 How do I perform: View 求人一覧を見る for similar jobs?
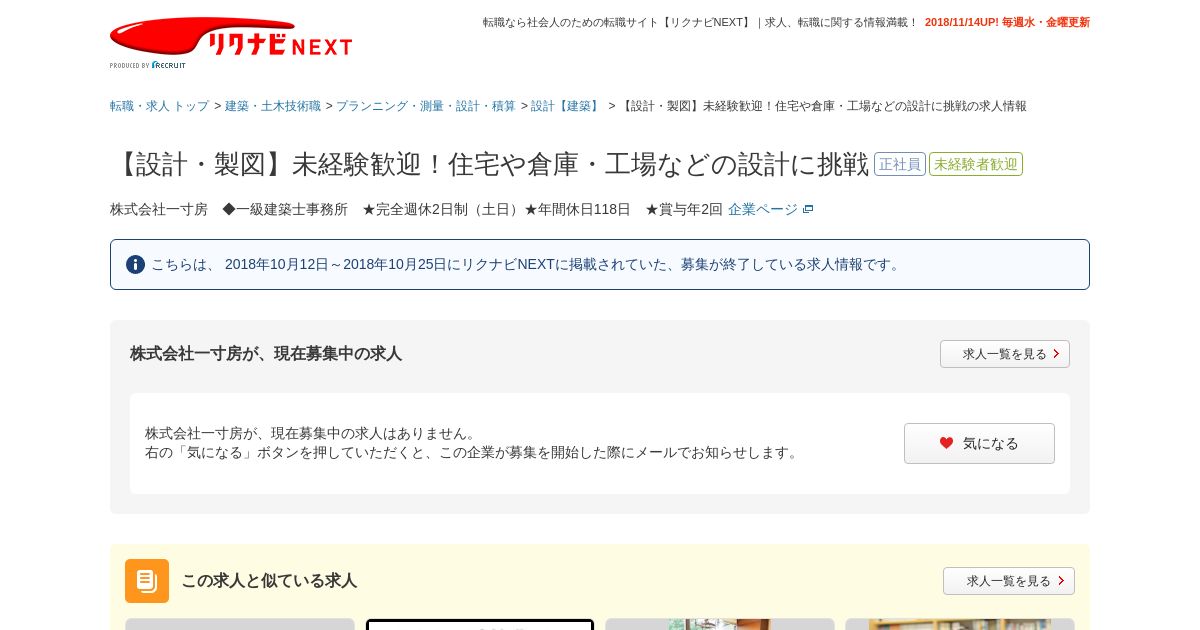point(1009,581)
